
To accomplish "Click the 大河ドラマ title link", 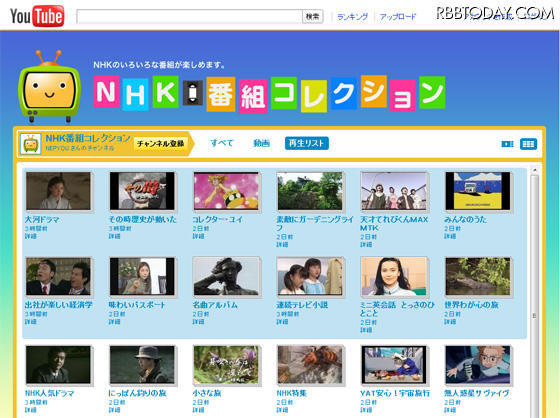I will coord(42,219).
